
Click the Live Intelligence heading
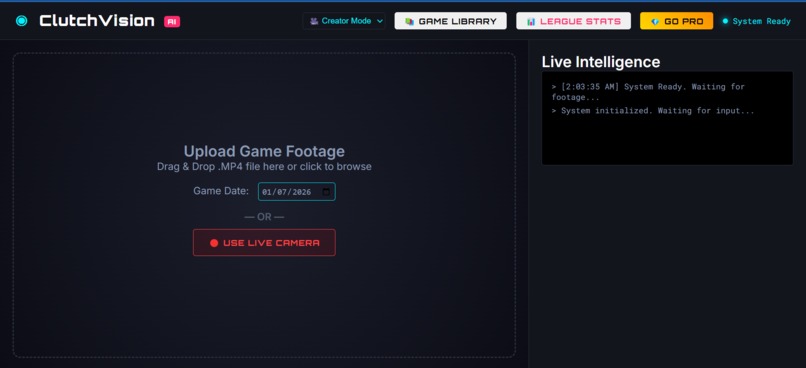pyautogui.click(x=601, y=62)
